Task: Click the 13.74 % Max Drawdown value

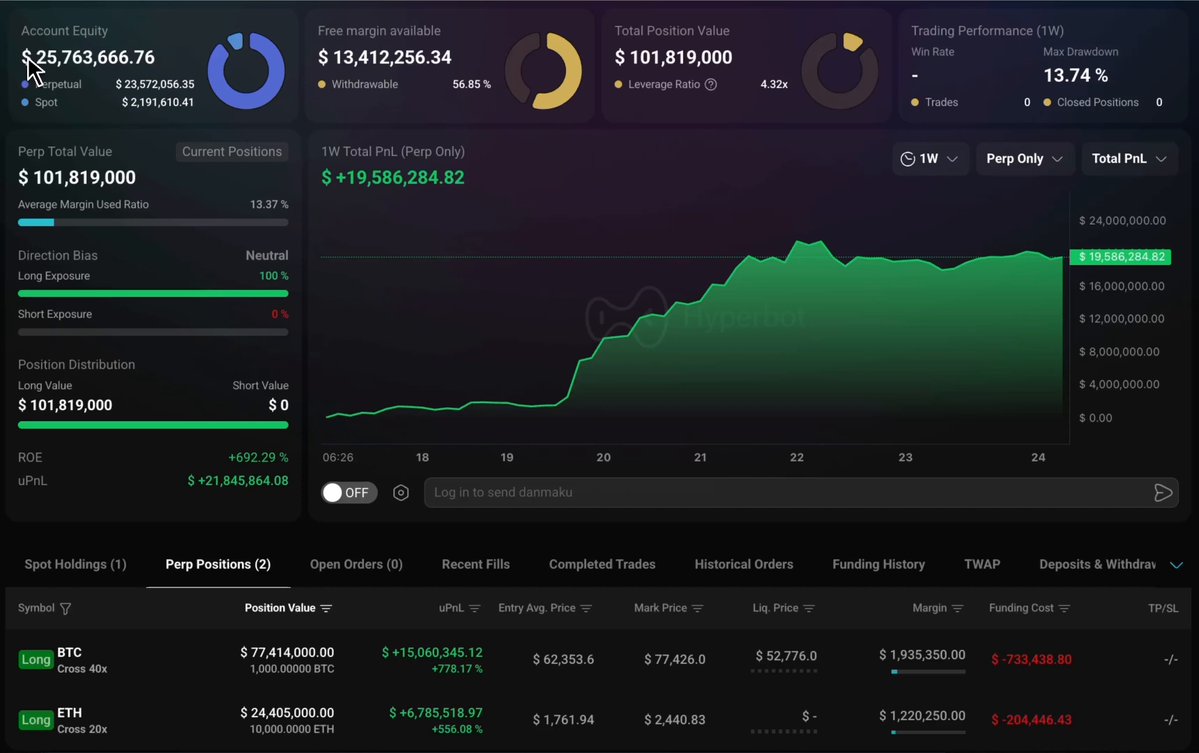Action: pyautogui.click(x=1076, y=75)
